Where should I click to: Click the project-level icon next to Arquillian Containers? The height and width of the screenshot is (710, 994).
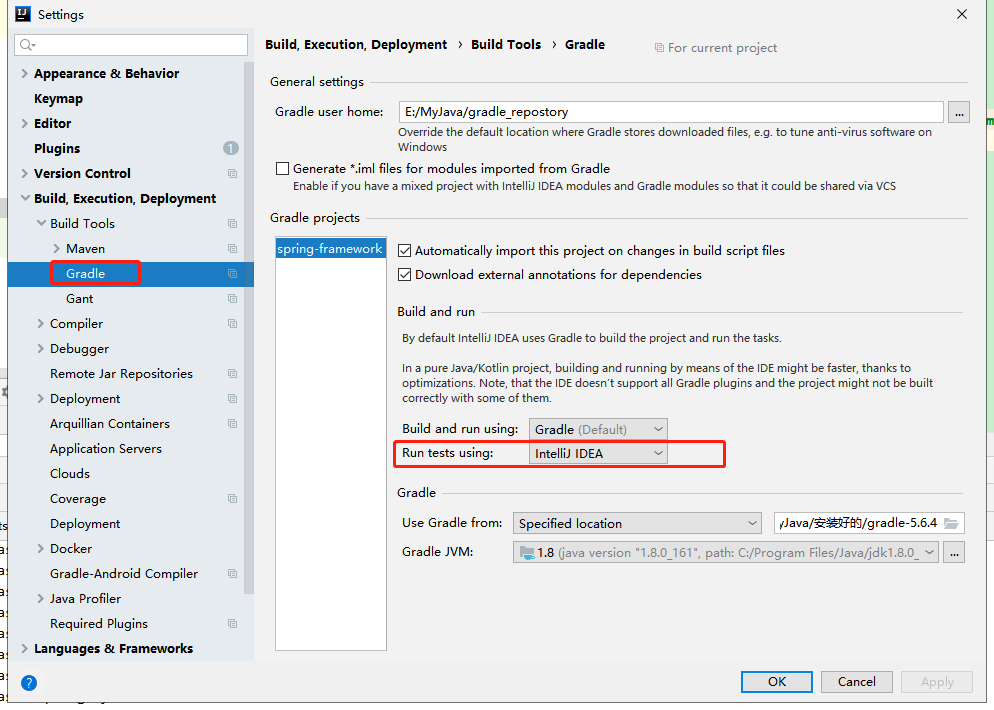tap(233, 423)
